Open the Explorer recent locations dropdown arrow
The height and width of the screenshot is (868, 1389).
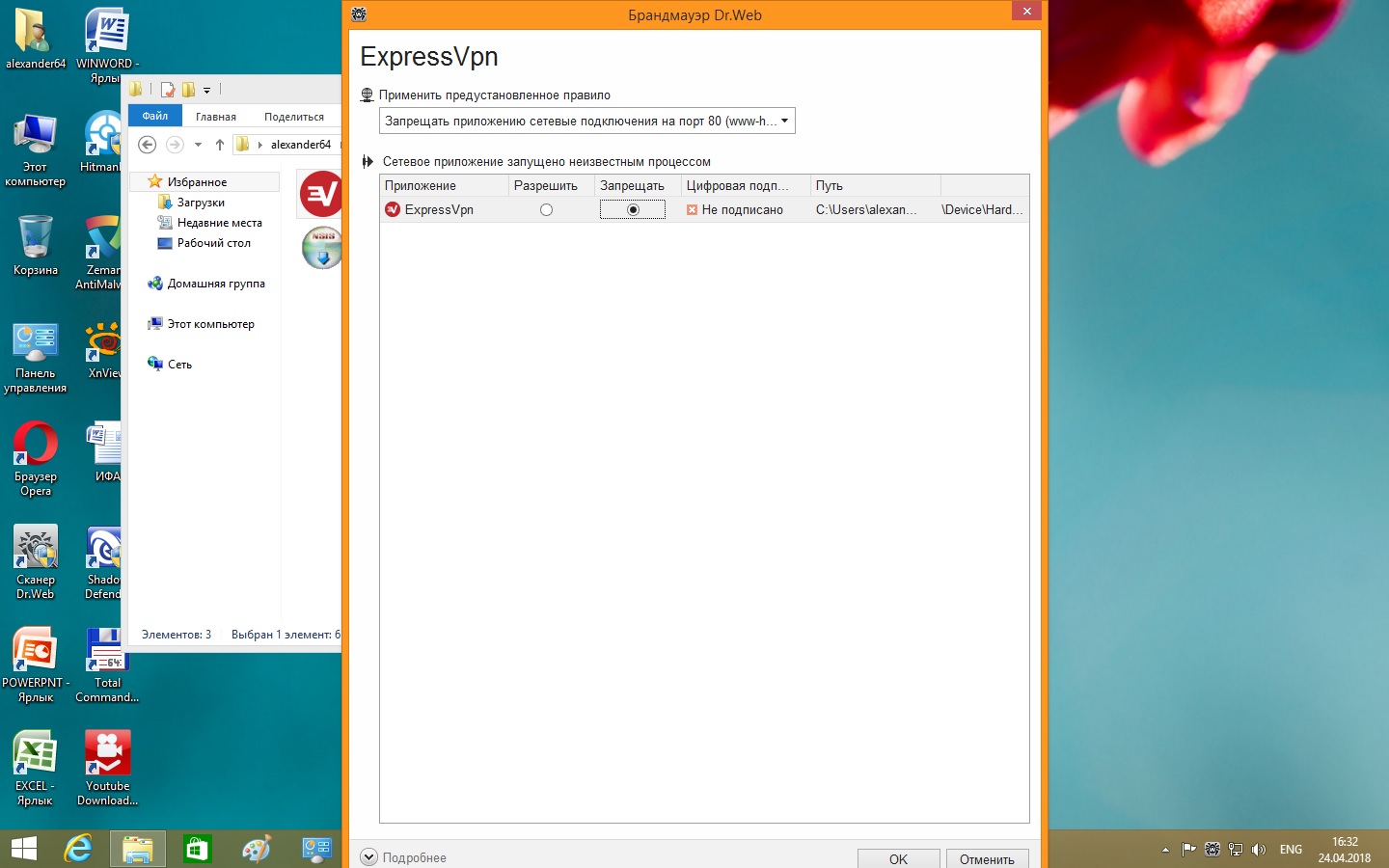(198, 145)
